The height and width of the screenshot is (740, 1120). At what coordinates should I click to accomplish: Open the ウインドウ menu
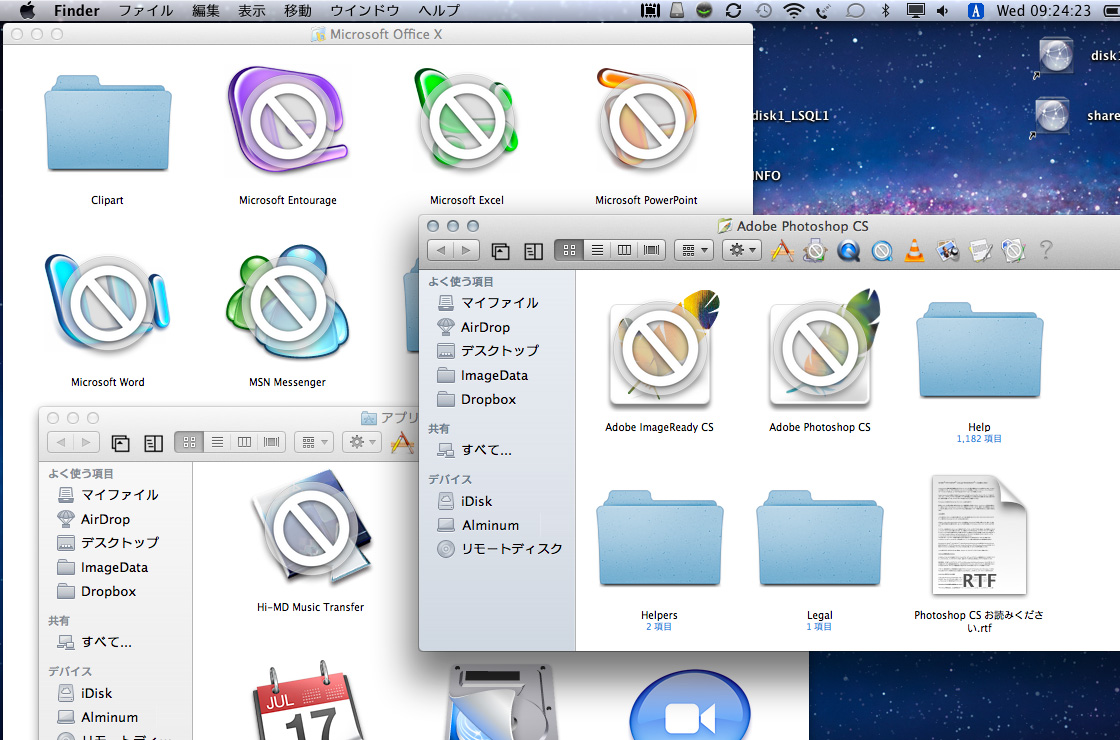(x=365, y=11)
